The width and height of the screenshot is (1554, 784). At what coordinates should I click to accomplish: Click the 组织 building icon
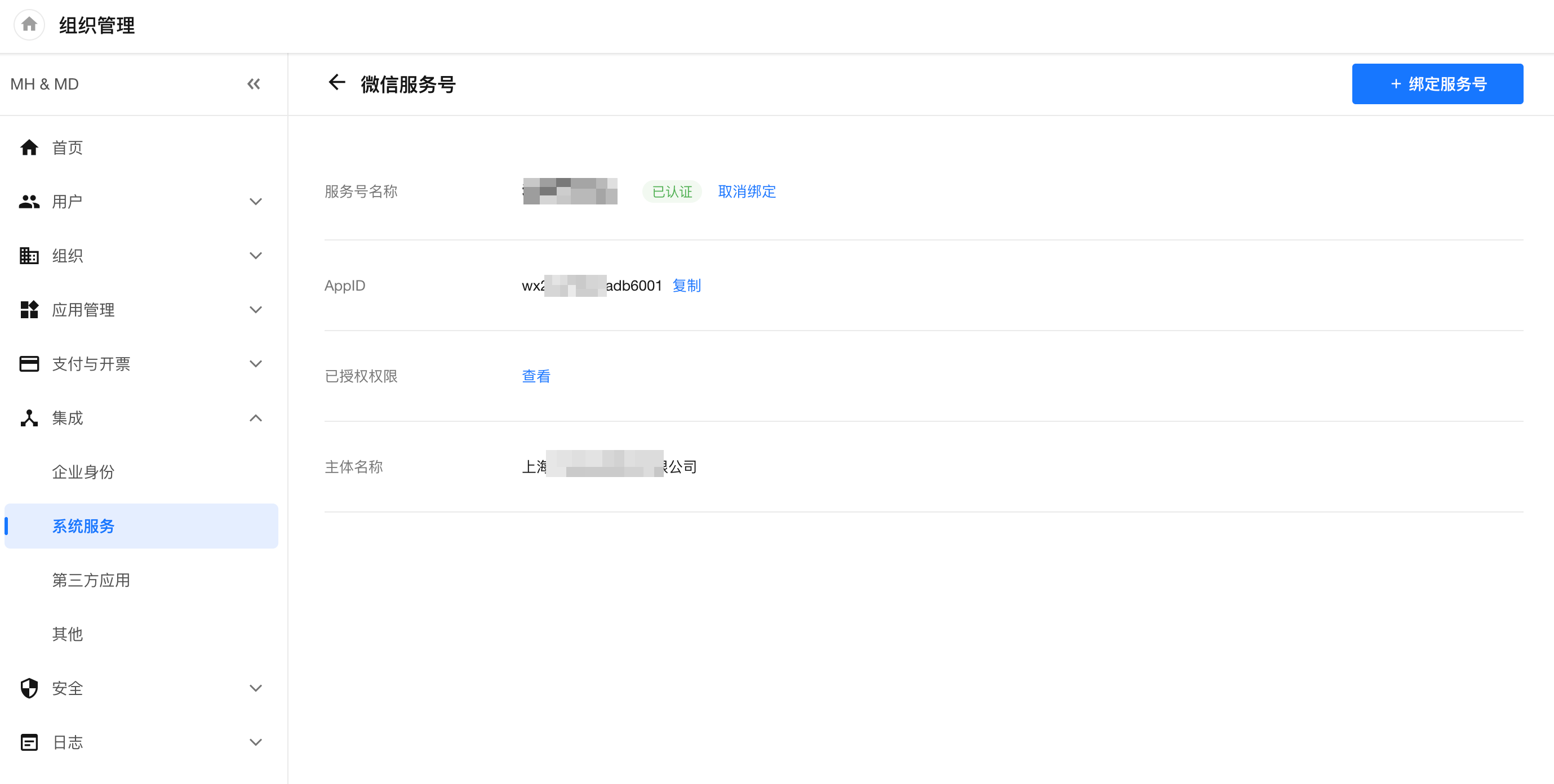click(x=29, y=256)
